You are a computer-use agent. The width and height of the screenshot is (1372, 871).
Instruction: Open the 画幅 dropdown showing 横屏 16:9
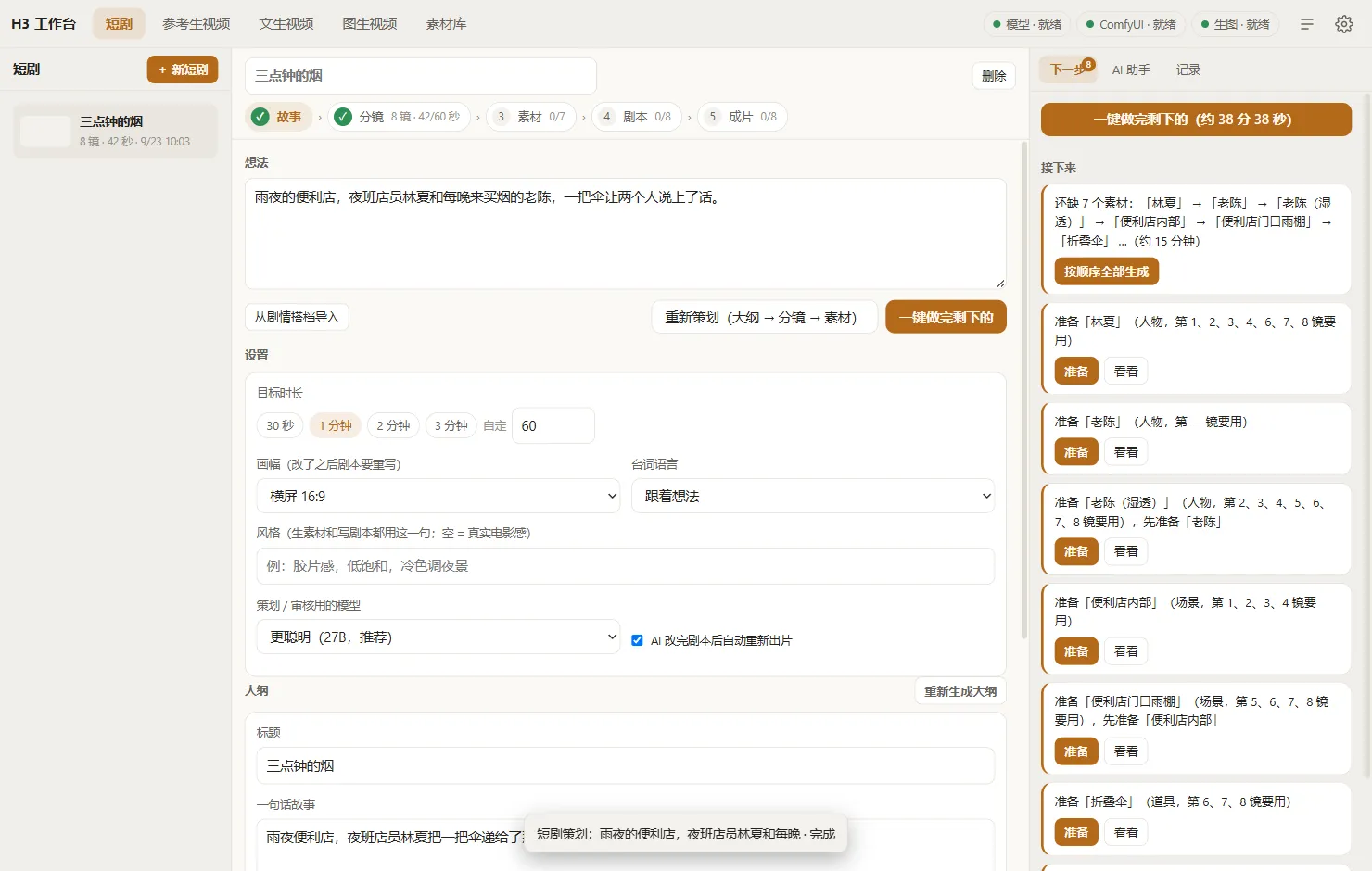click(438, 497)
